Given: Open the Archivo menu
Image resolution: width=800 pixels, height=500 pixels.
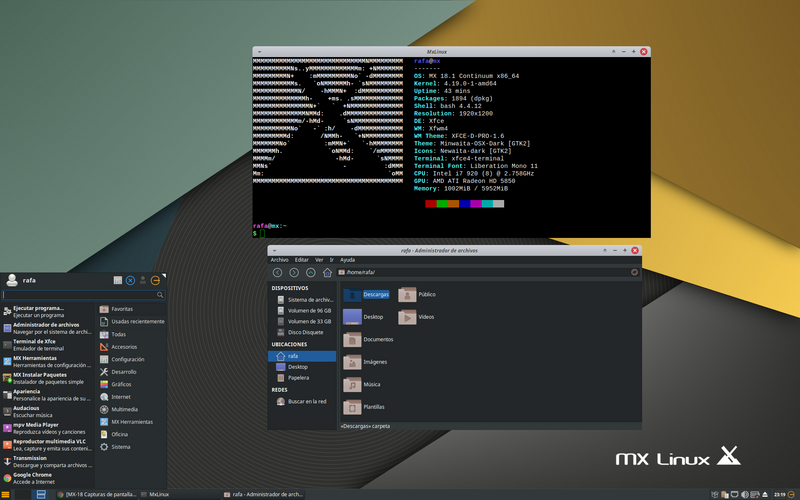Looking at the screenshot, I should pos(279,260).
